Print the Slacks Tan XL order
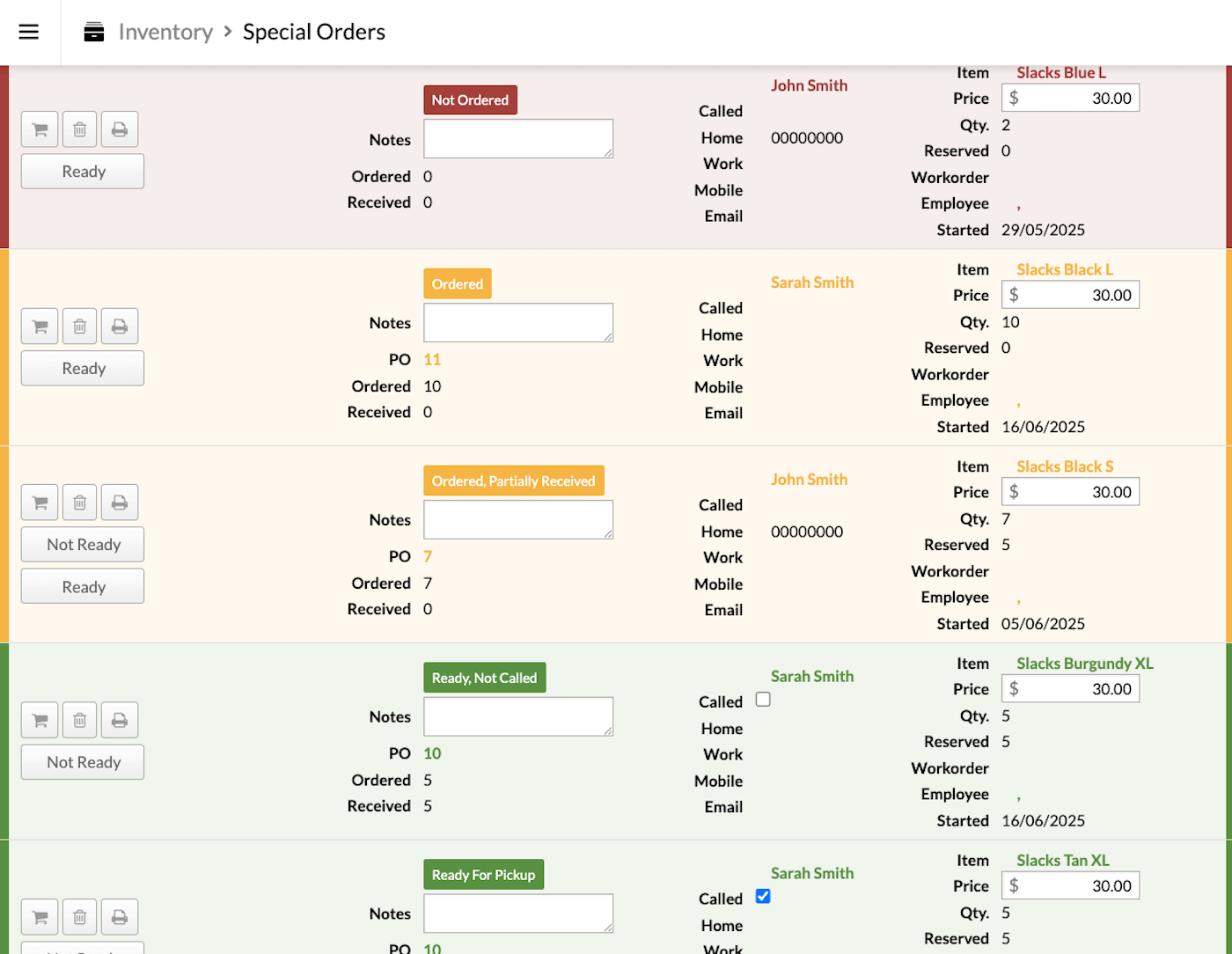 pos(120,917)
